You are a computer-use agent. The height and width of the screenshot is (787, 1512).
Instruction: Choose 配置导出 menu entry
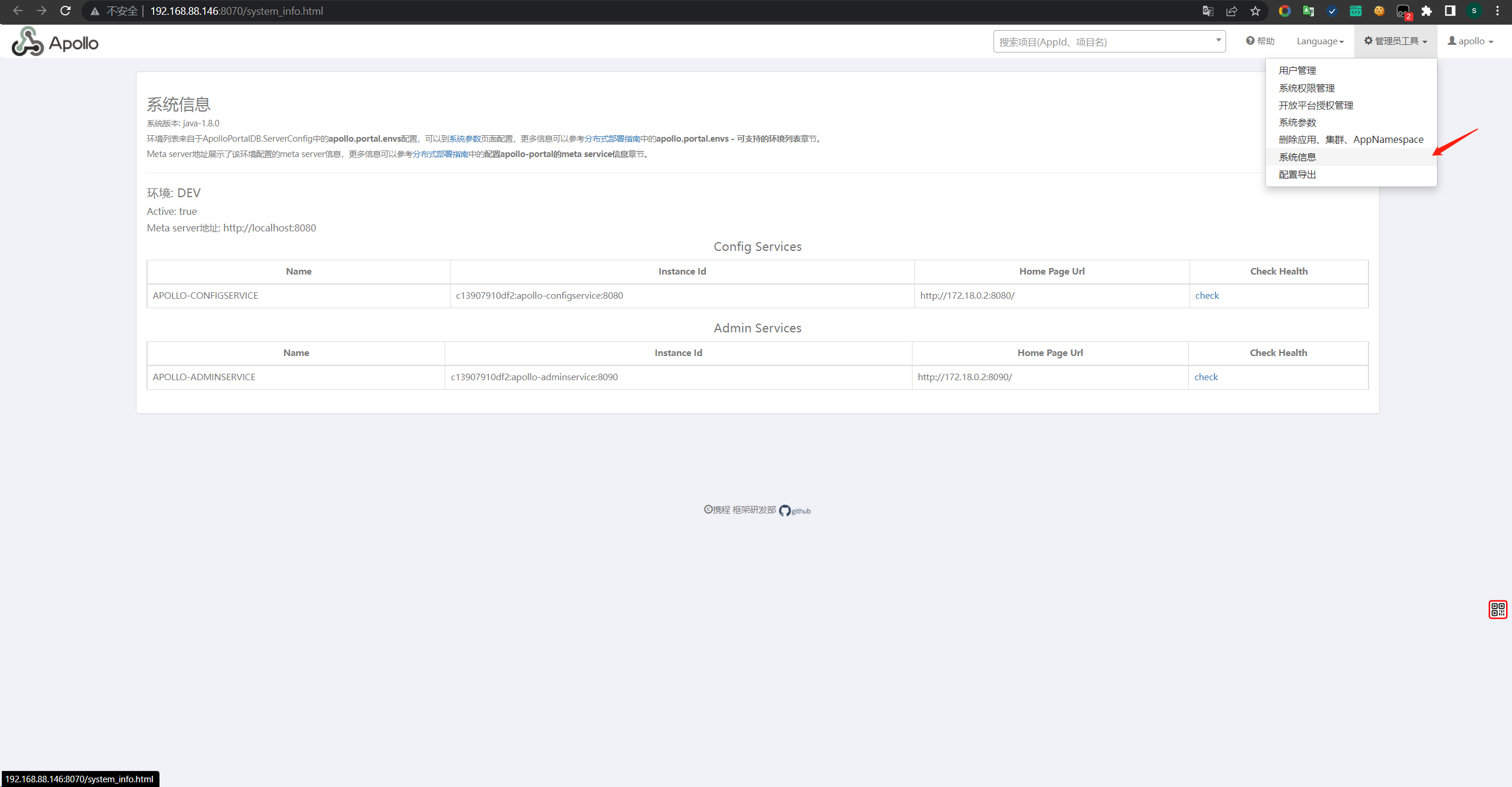[1297, 174]
